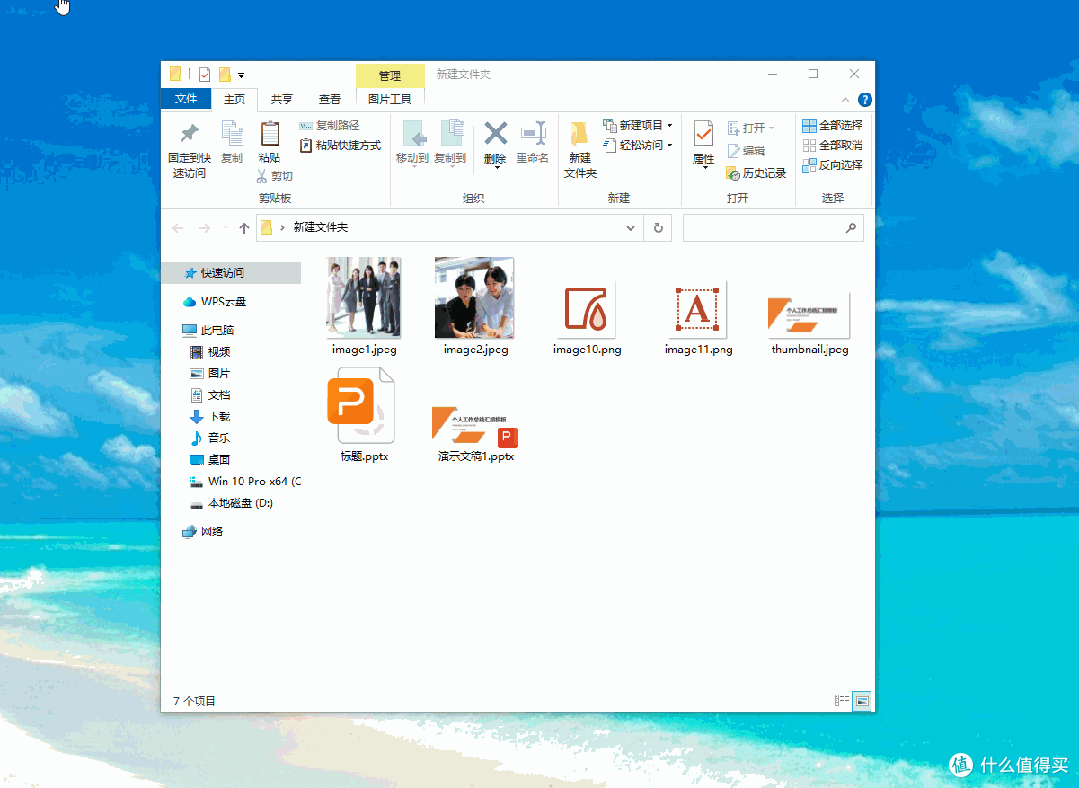The width and height of the screenshot is (1079, 788).
Task: Switch to details view in status bar
Action: tap(842, 701)
